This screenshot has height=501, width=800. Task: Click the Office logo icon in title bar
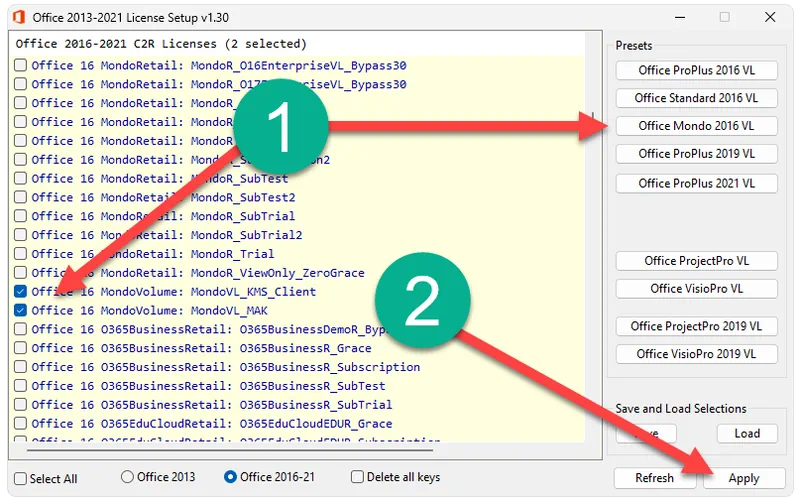click(16, 17)
